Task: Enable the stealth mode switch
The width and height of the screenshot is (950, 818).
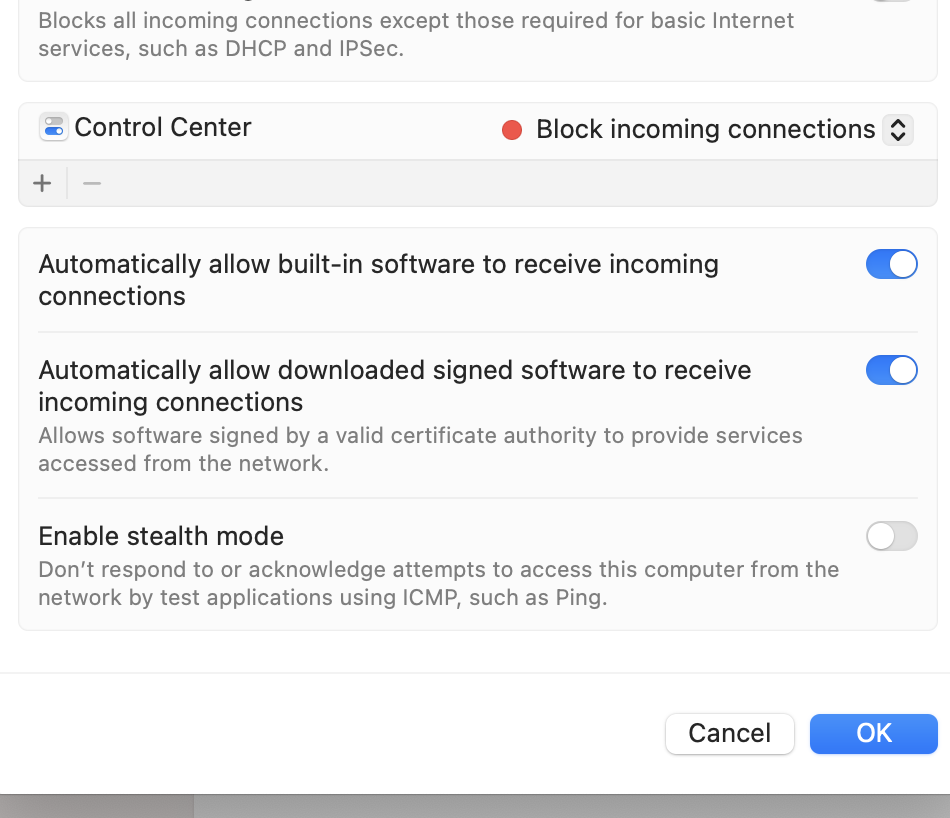Action: [x=891, y=537]
